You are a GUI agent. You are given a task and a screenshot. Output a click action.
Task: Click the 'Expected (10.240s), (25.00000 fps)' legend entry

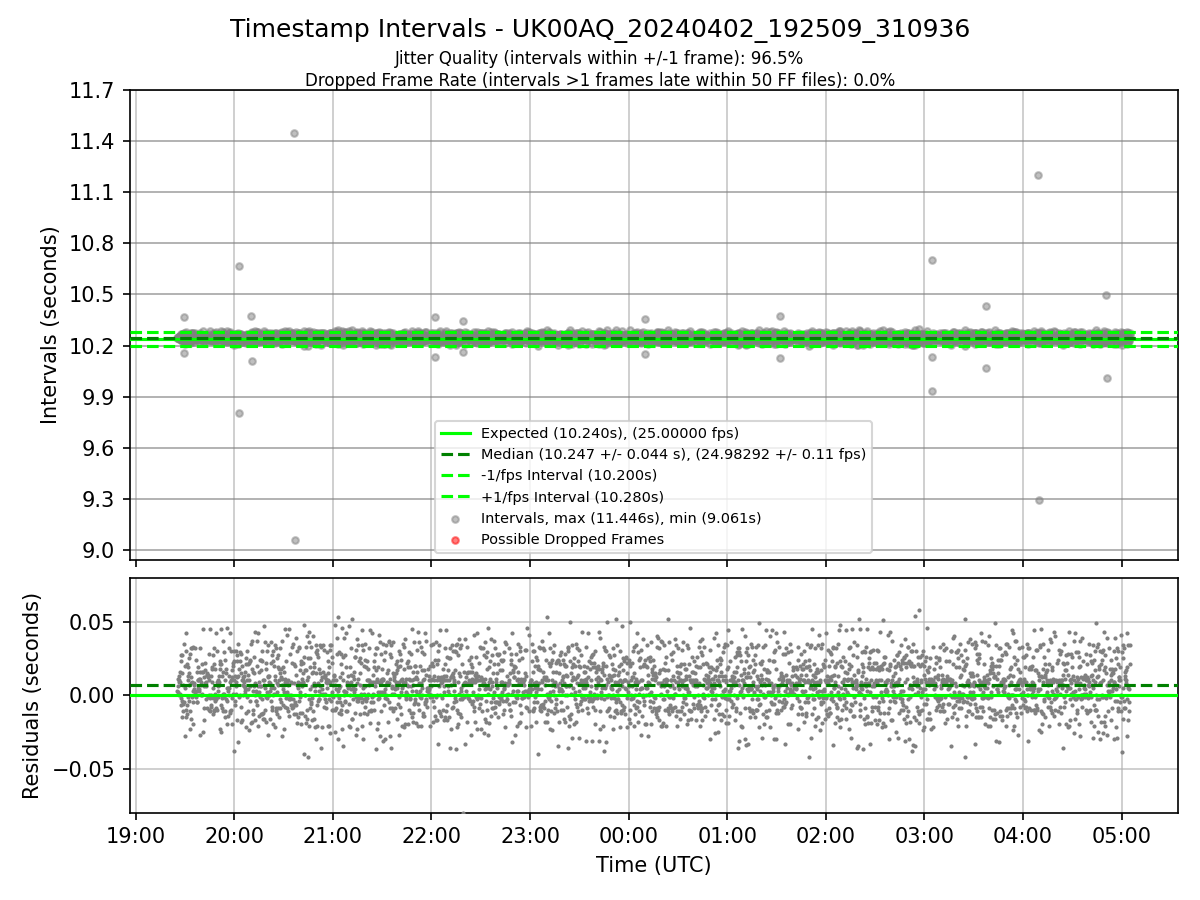pyautogui.click(x=610, y=433)
